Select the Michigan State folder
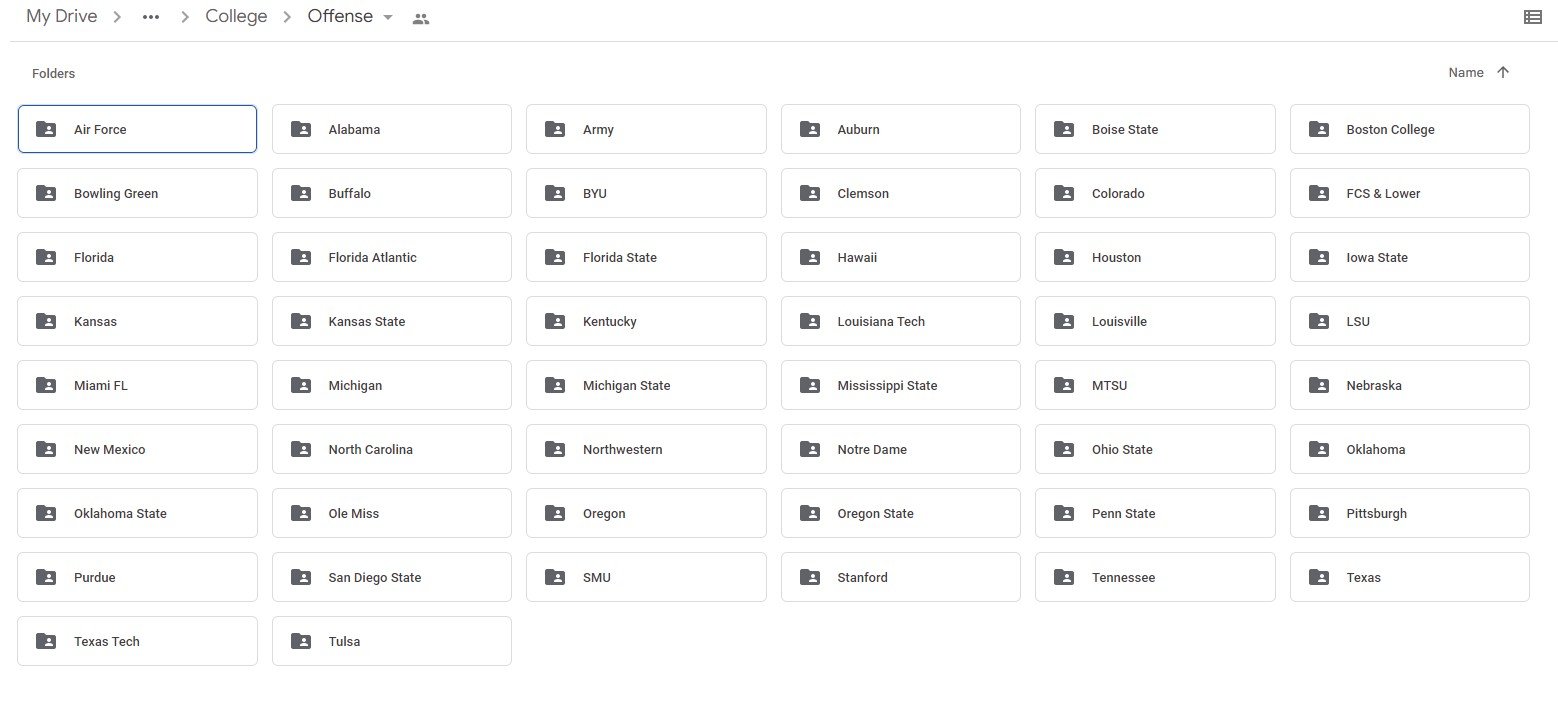Viewport: 1558px width, 702px height. tap(646, 385)
